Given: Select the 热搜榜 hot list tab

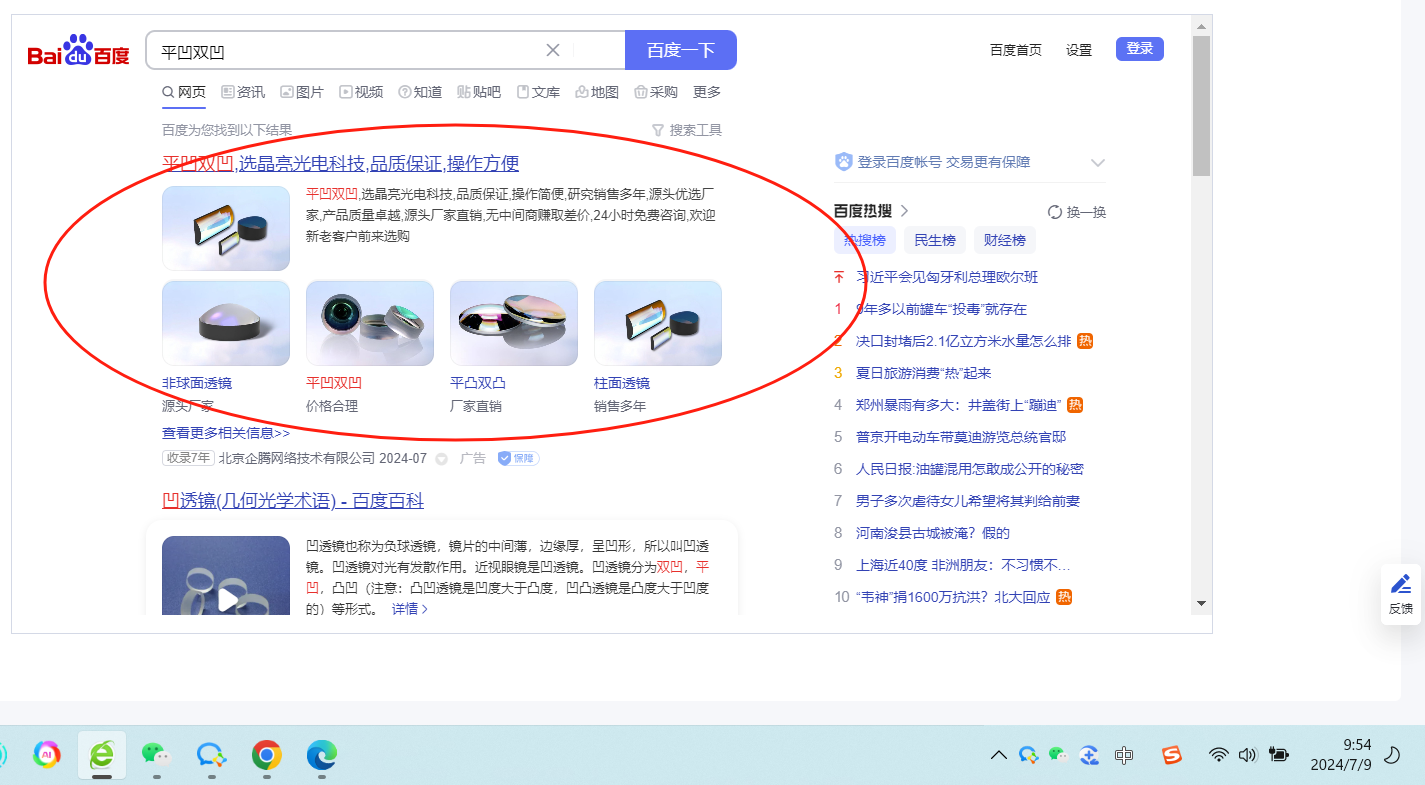Looking at the screenshot, I should 865,240.
